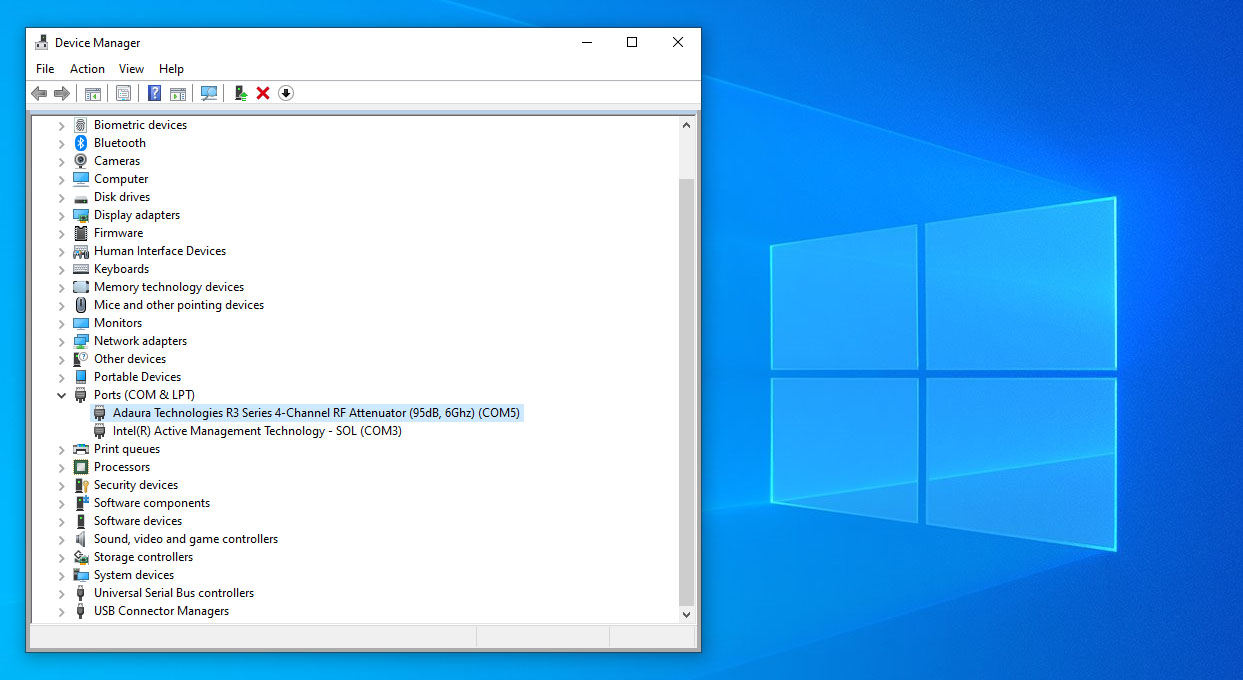Screen dimensions: 1243x680
Task: Expand the Monitors category
Action: pyautogui.click(x=61, y=323)
